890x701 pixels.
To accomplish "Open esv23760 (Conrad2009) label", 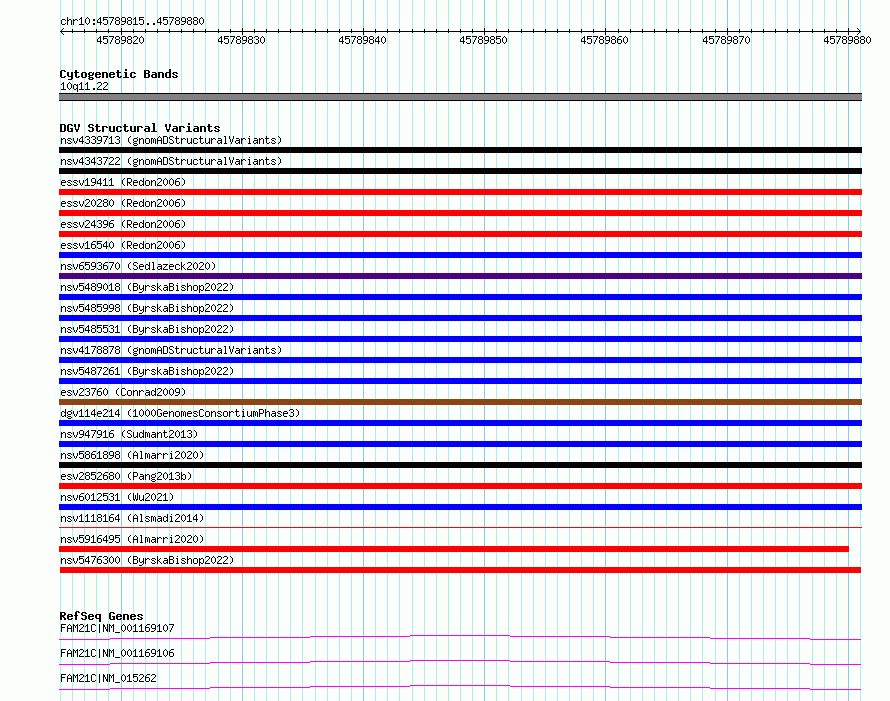I will click(123, 392).
